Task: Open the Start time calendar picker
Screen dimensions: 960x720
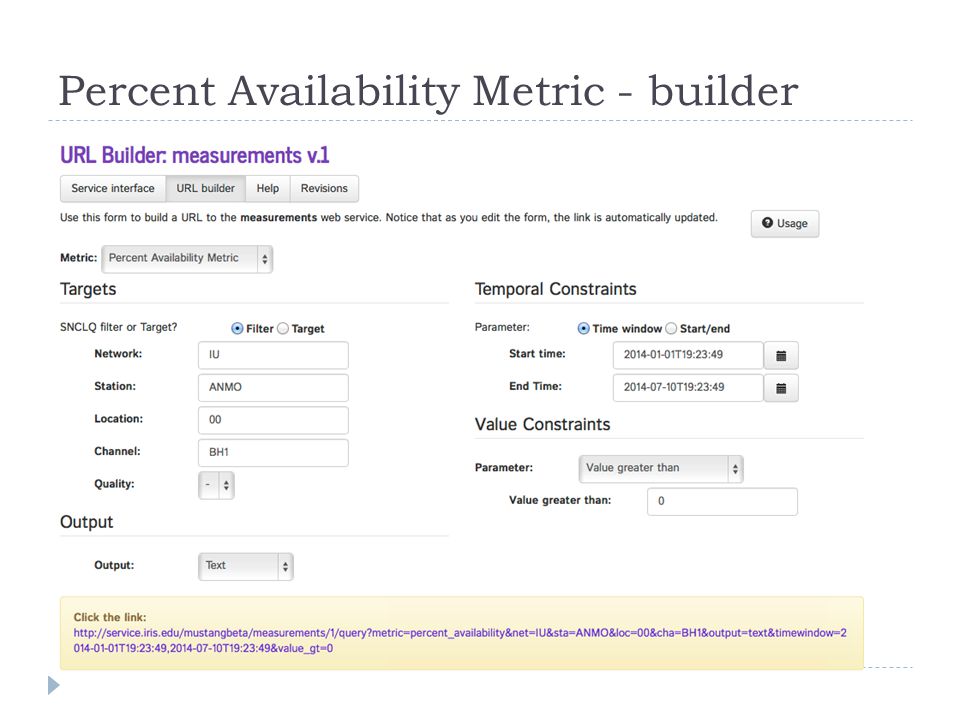Action: pyautogui.click(x=781, y=356)
